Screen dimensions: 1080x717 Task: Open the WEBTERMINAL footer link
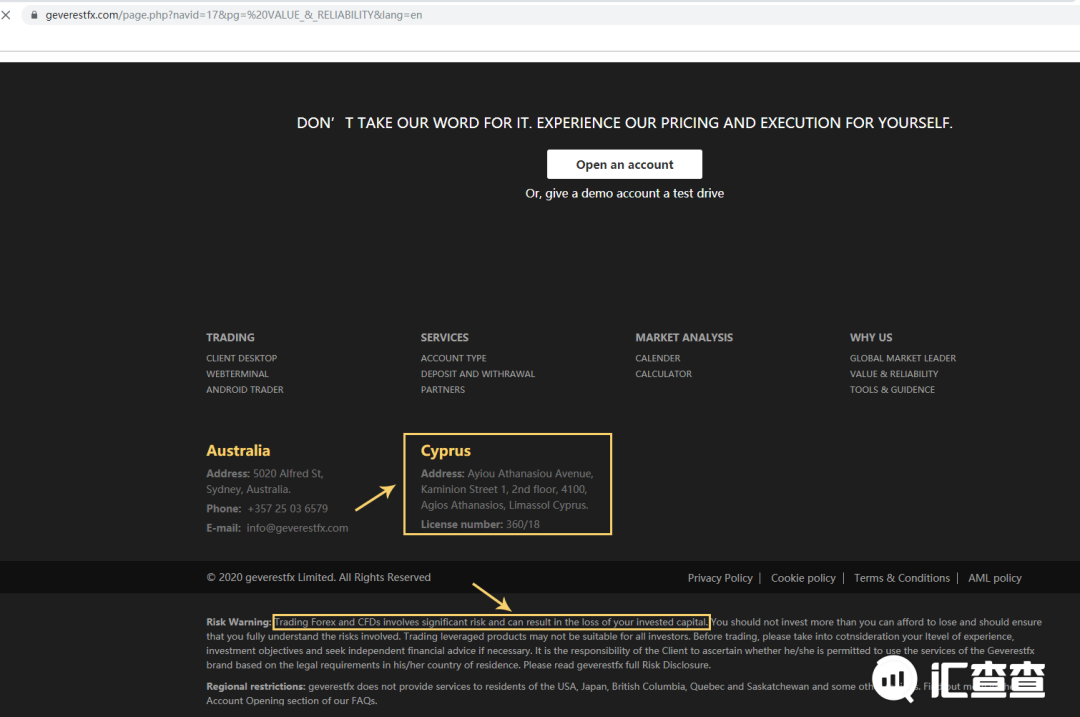click(x=238, y=374)
